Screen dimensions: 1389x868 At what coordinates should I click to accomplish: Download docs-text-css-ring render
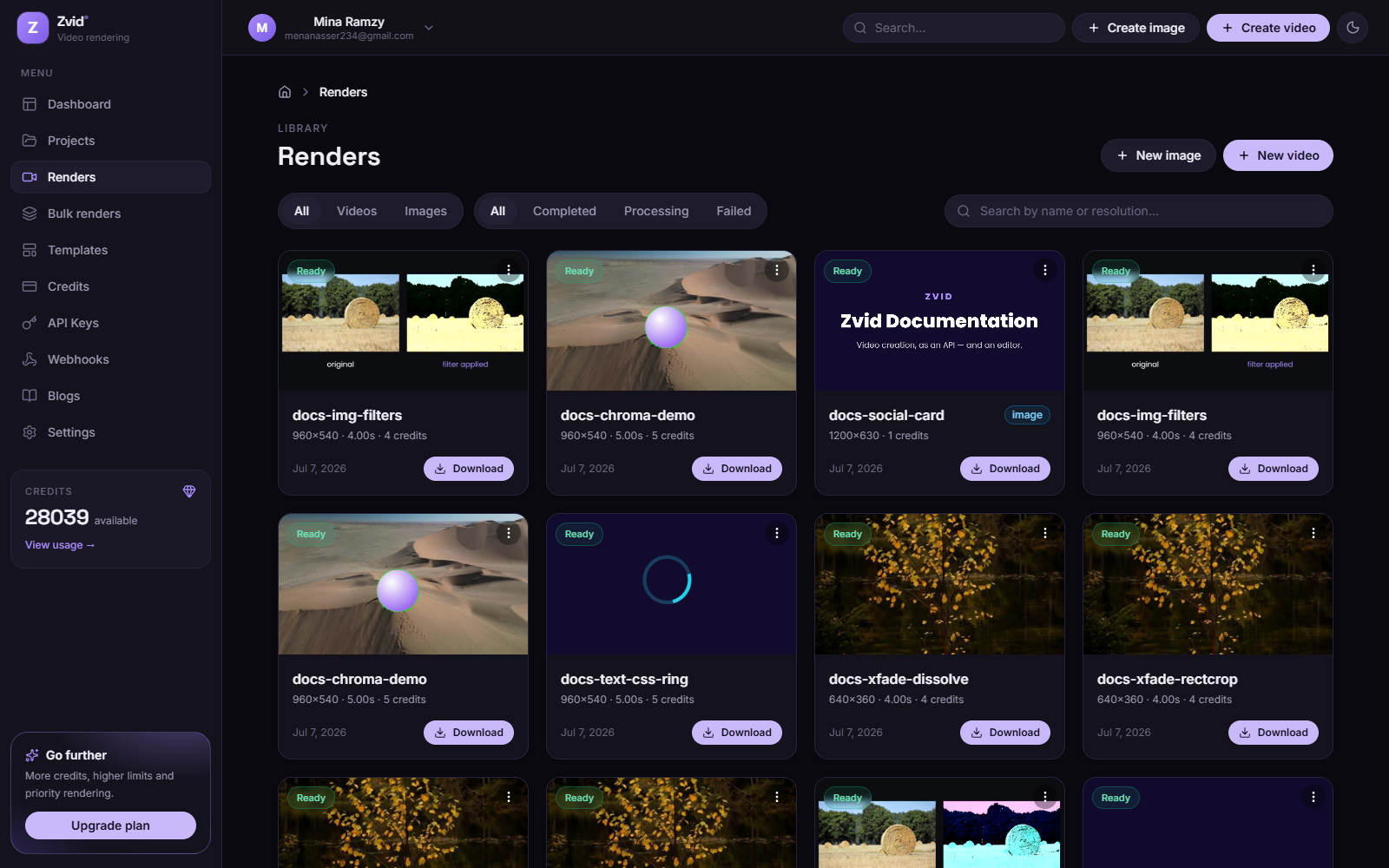[737, 733]
